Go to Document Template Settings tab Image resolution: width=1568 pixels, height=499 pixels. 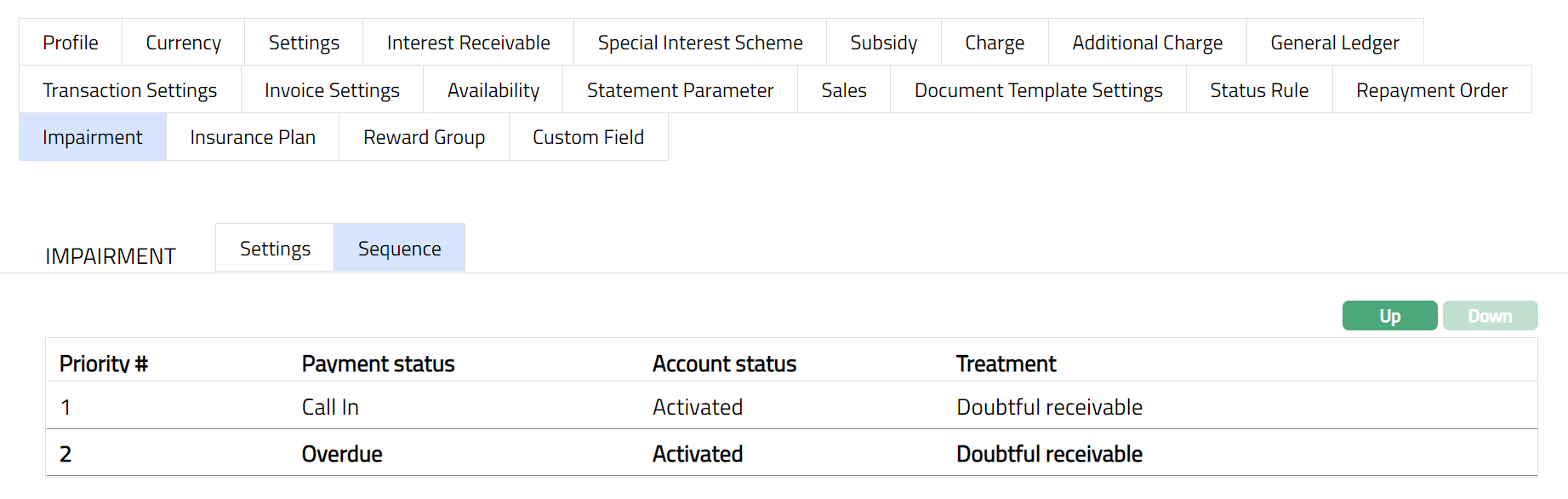point(1038,90)
